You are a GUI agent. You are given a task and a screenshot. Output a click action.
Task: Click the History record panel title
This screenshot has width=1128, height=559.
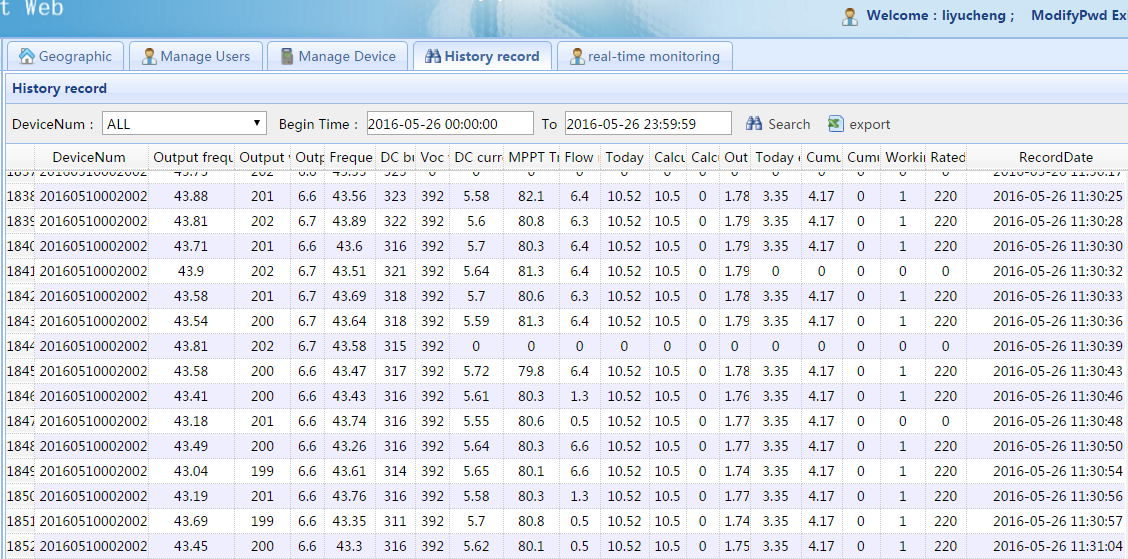(60, 88)
